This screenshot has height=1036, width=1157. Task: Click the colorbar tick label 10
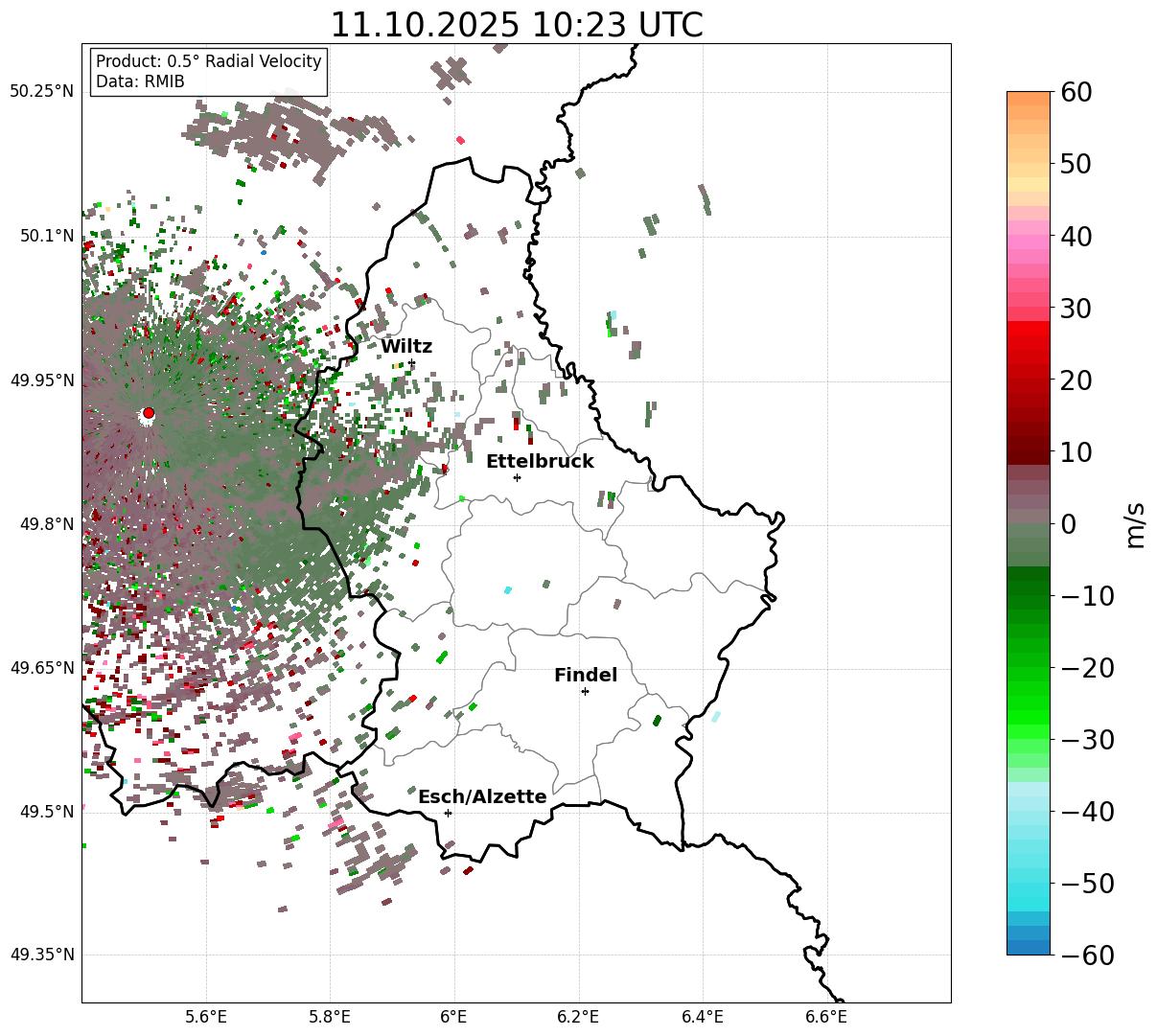[x=1076, y=452]
